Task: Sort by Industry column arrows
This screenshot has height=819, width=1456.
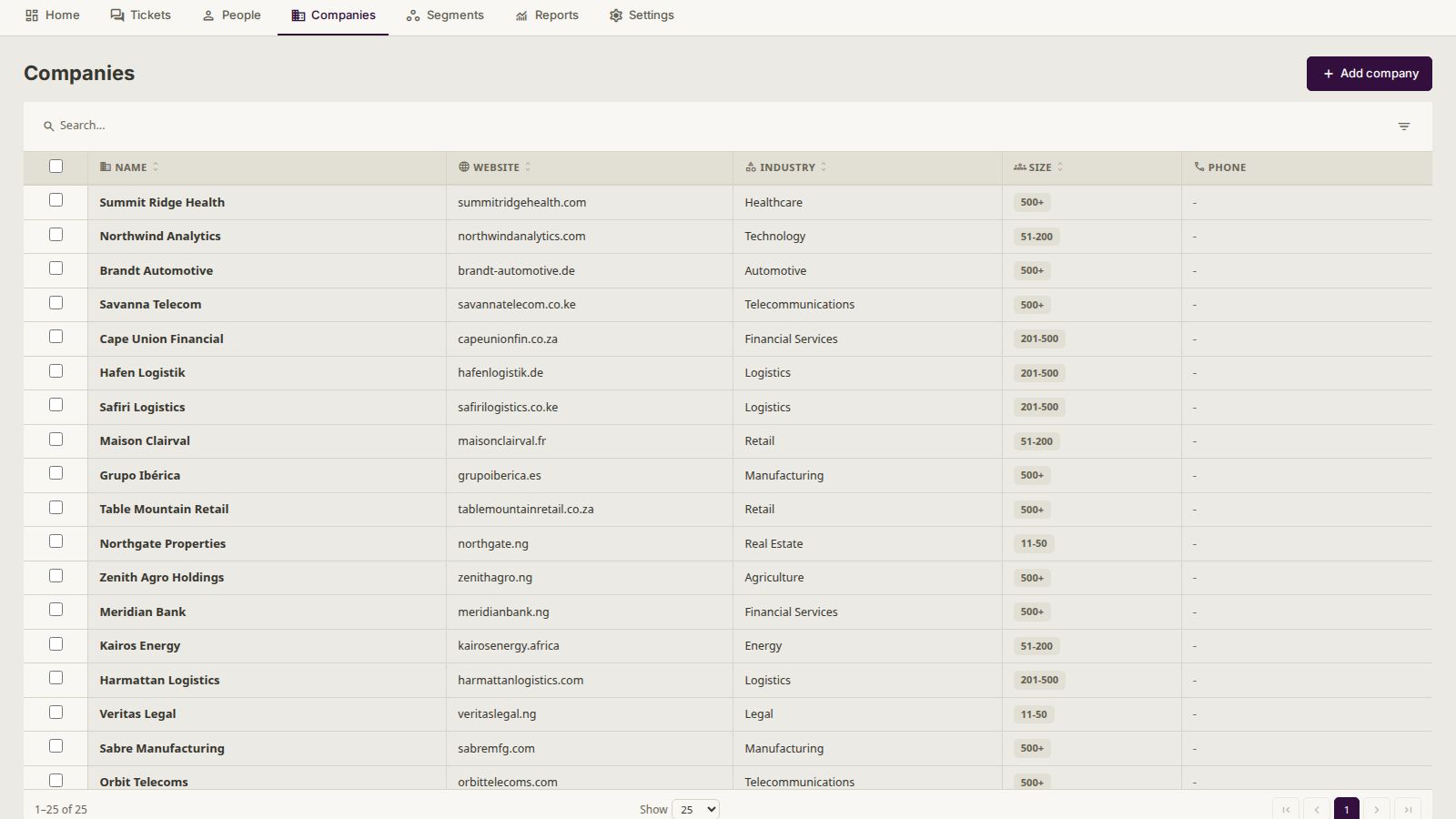Action: tap(824, 167)
